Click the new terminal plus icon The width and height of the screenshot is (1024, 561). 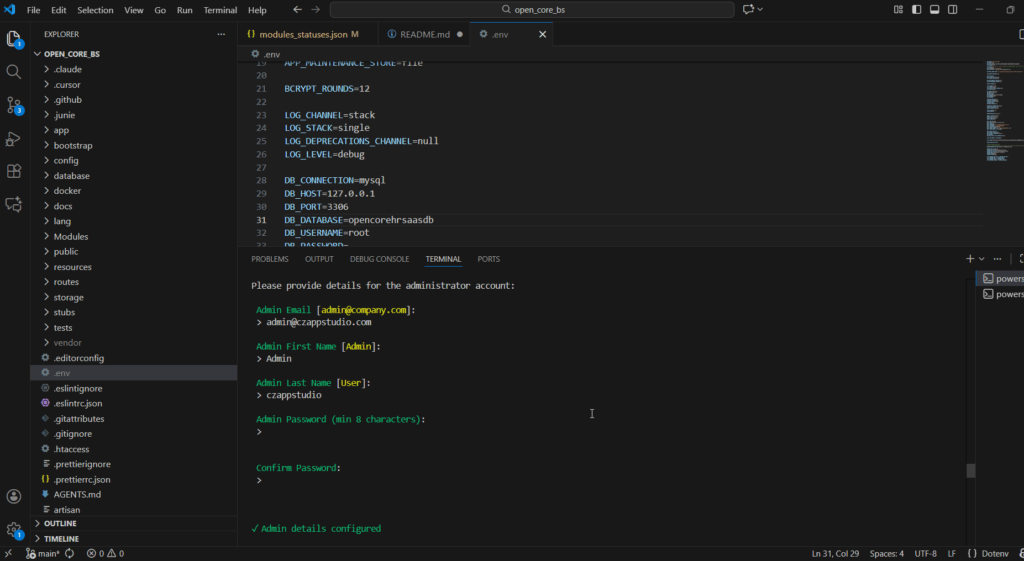969,259
